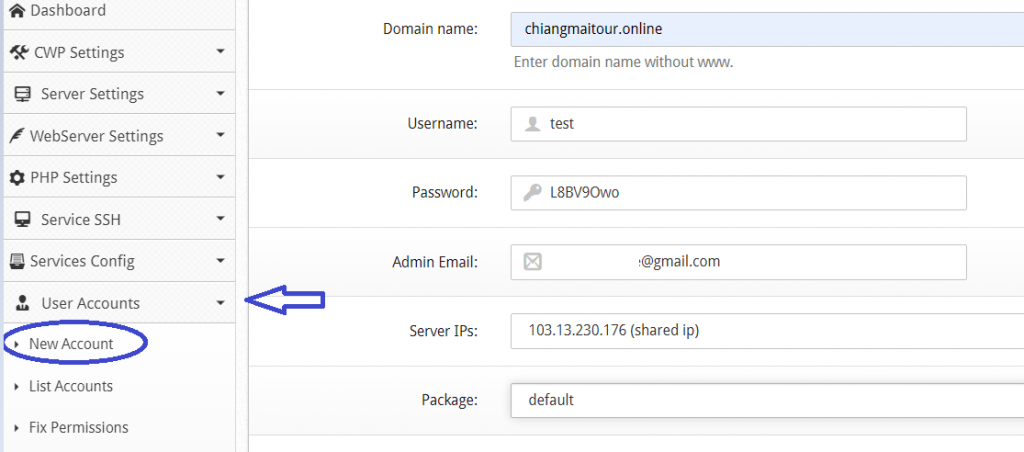Click the Server Settings monitor icon
This screenshot has height=452, width=1024.
[22, 94]
